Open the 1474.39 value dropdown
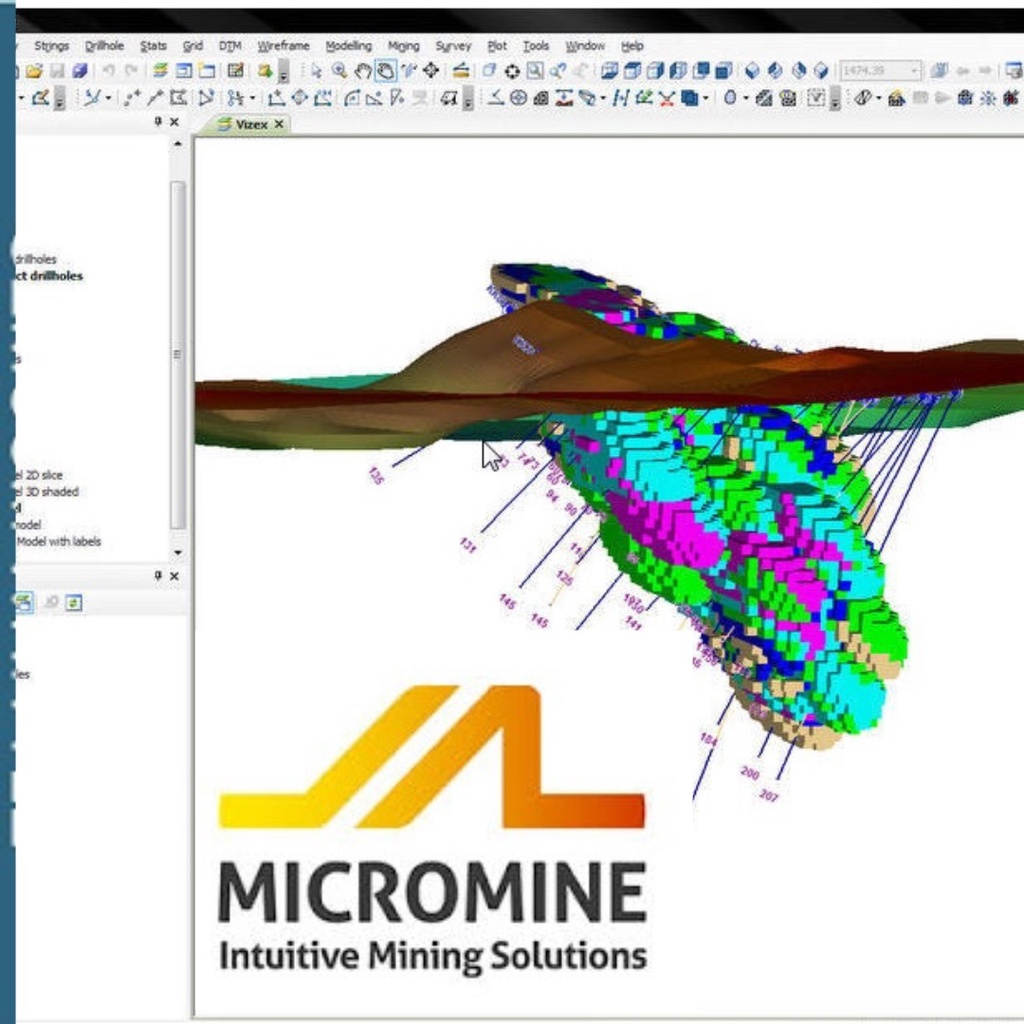 [914, 71]
